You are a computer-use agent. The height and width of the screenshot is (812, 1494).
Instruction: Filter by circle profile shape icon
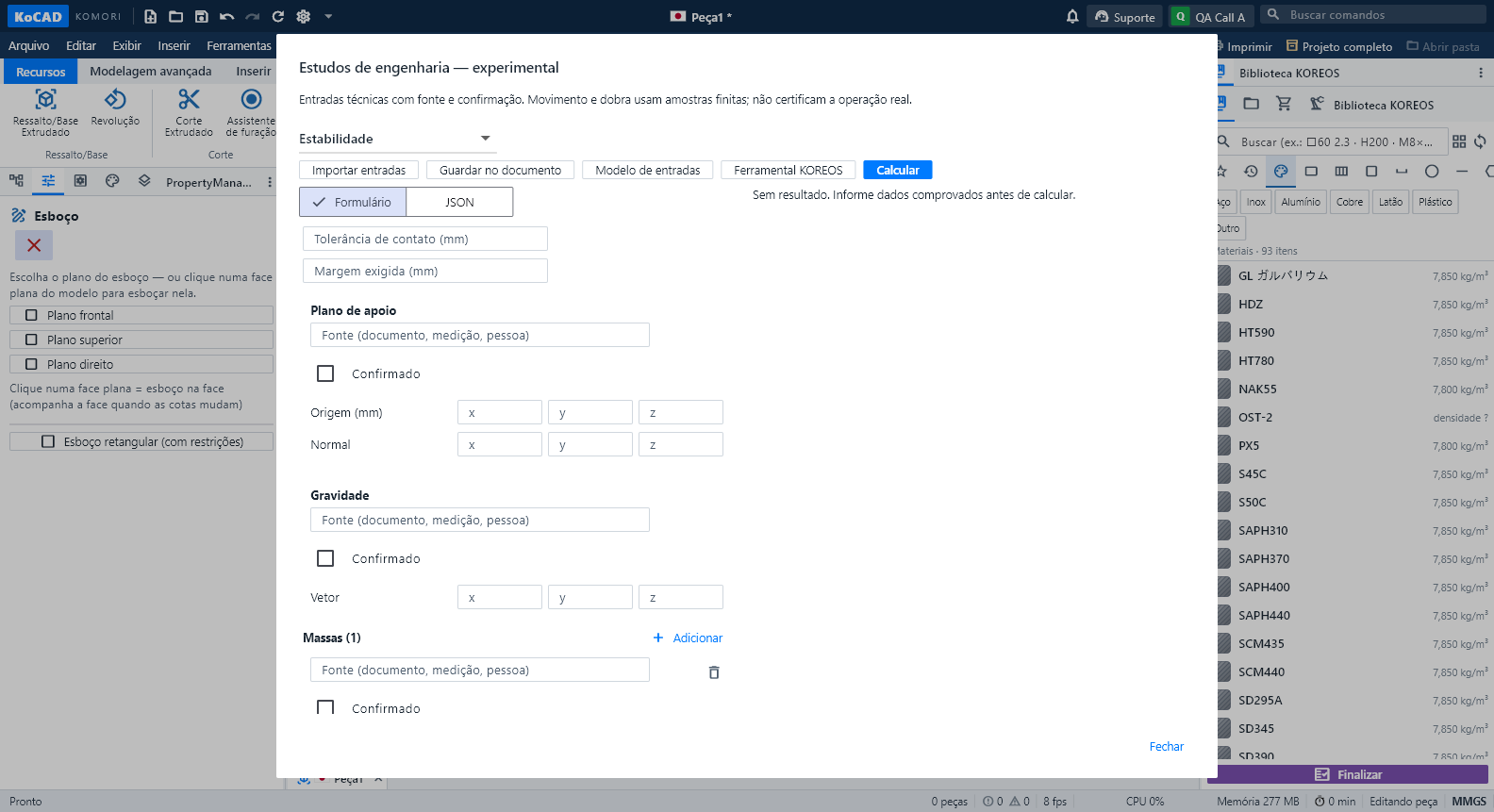1432,172
